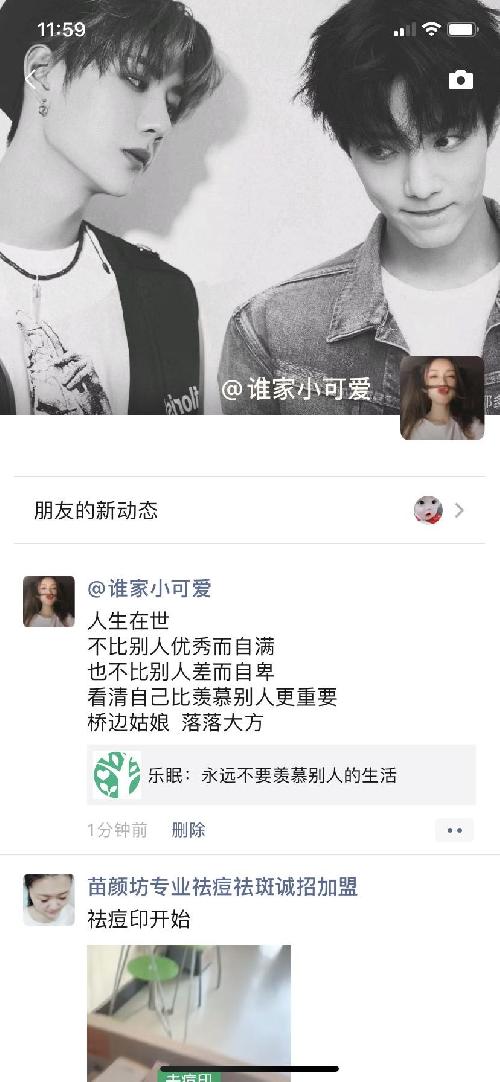Open the two-dot comment/like menu
The image size is (500, 1082).
pos(454,830)
